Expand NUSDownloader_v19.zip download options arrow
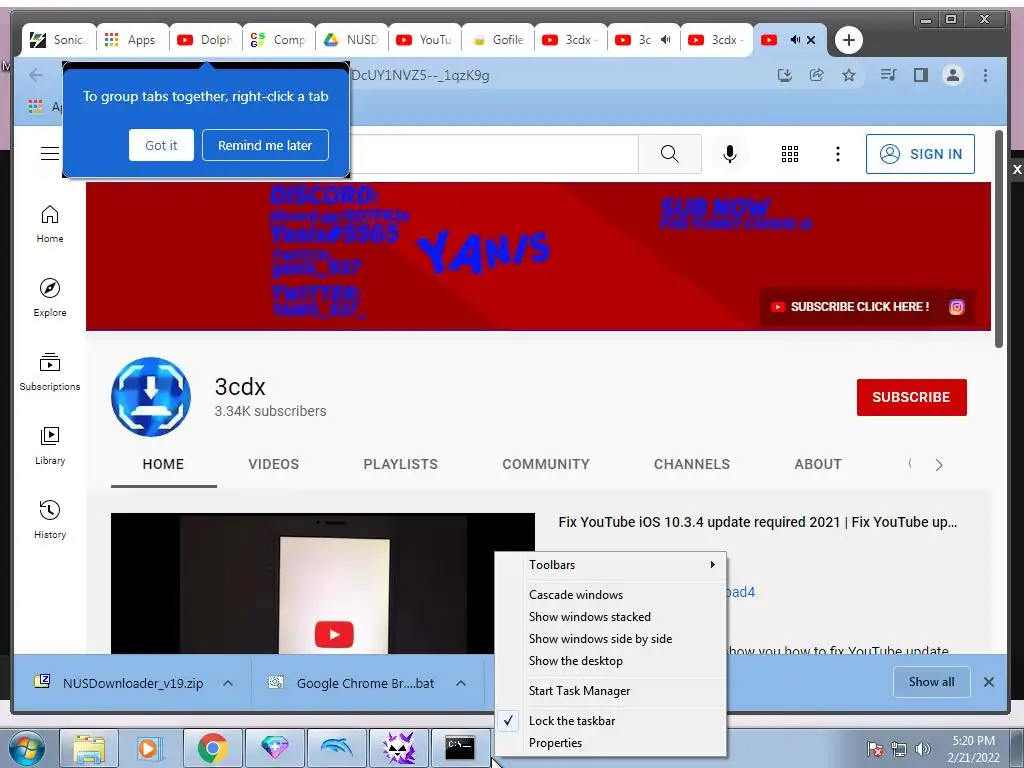This screenshot has width=1024, height=768. pos(228,683)
